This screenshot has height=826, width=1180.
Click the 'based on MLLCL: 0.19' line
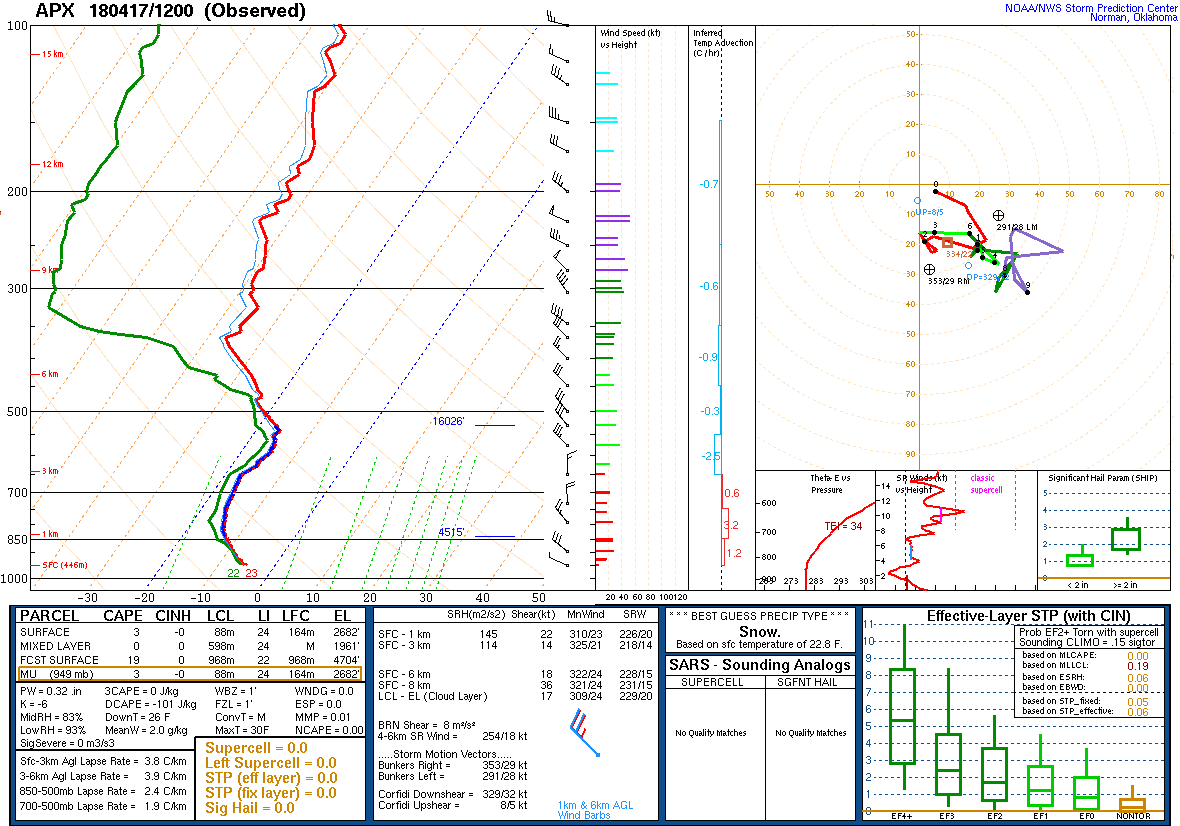tap(1085, 666)
